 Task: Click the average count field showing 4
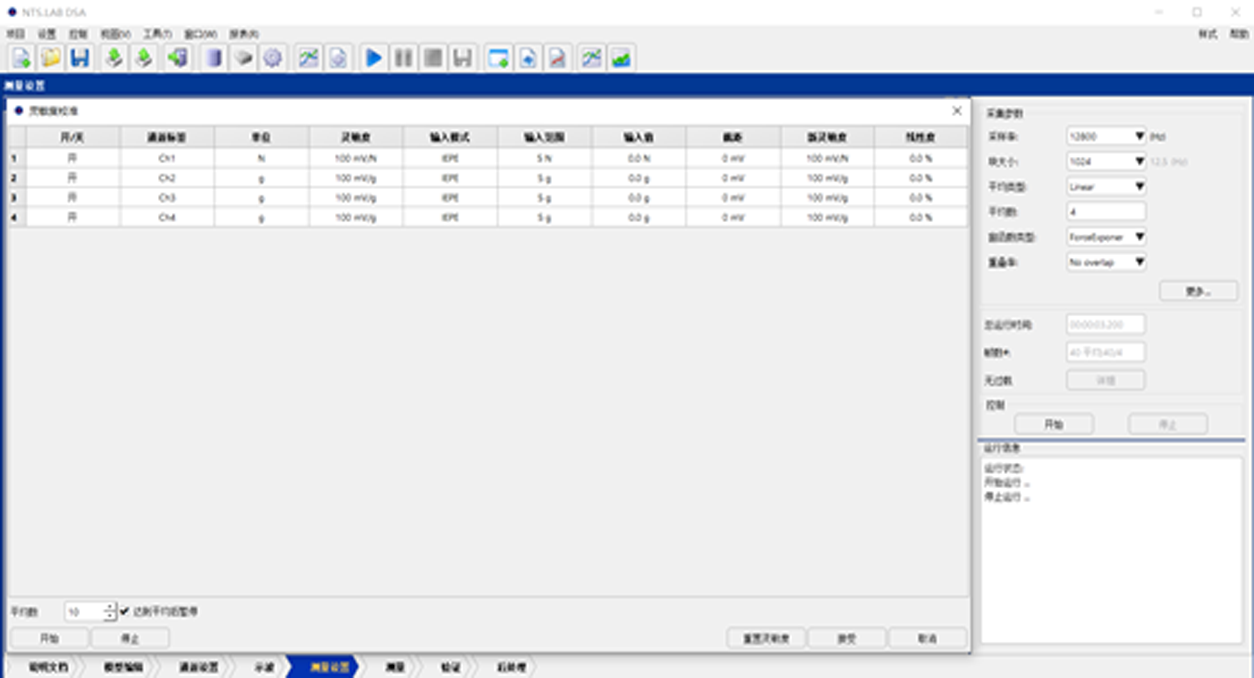tap(1106, 212)
